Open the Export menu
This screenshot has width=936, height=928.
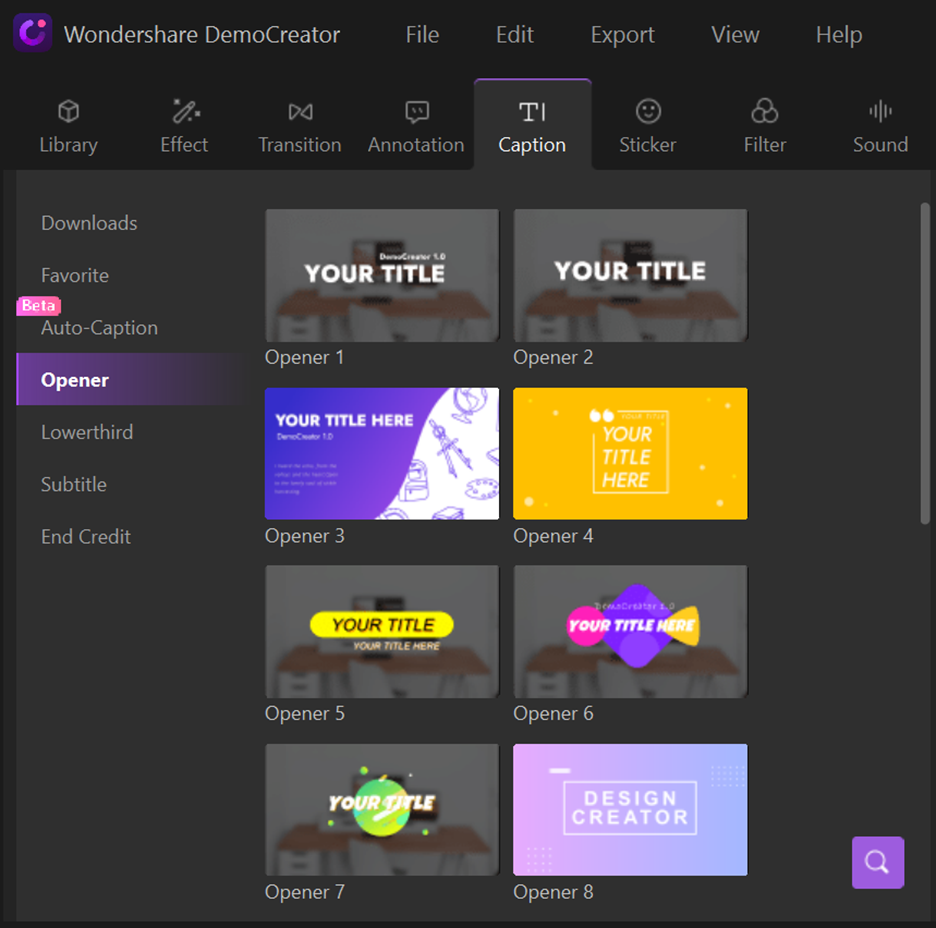(x=623, y=35)
